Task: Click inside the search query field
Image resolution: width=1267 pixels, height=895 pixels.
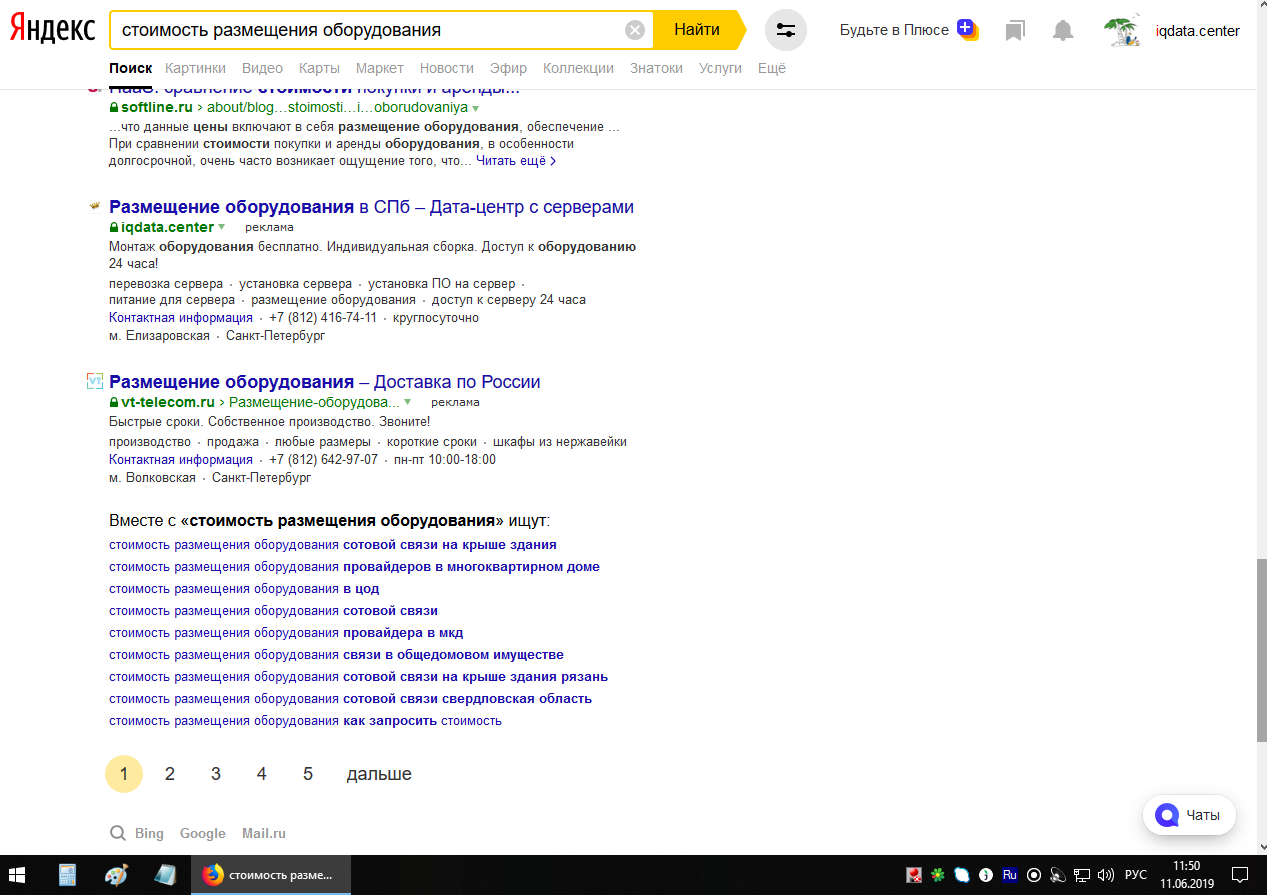Action: [x=370, y=30]
